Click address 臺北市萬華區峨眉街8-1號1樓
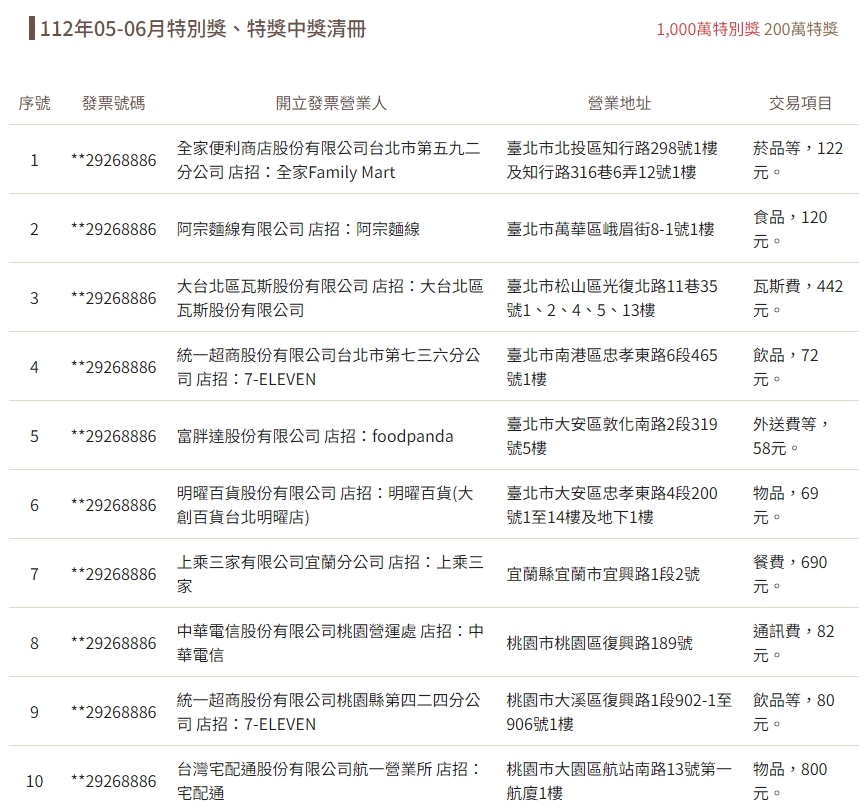Viewport: 865px width, 812px height. tap(610, 229)
